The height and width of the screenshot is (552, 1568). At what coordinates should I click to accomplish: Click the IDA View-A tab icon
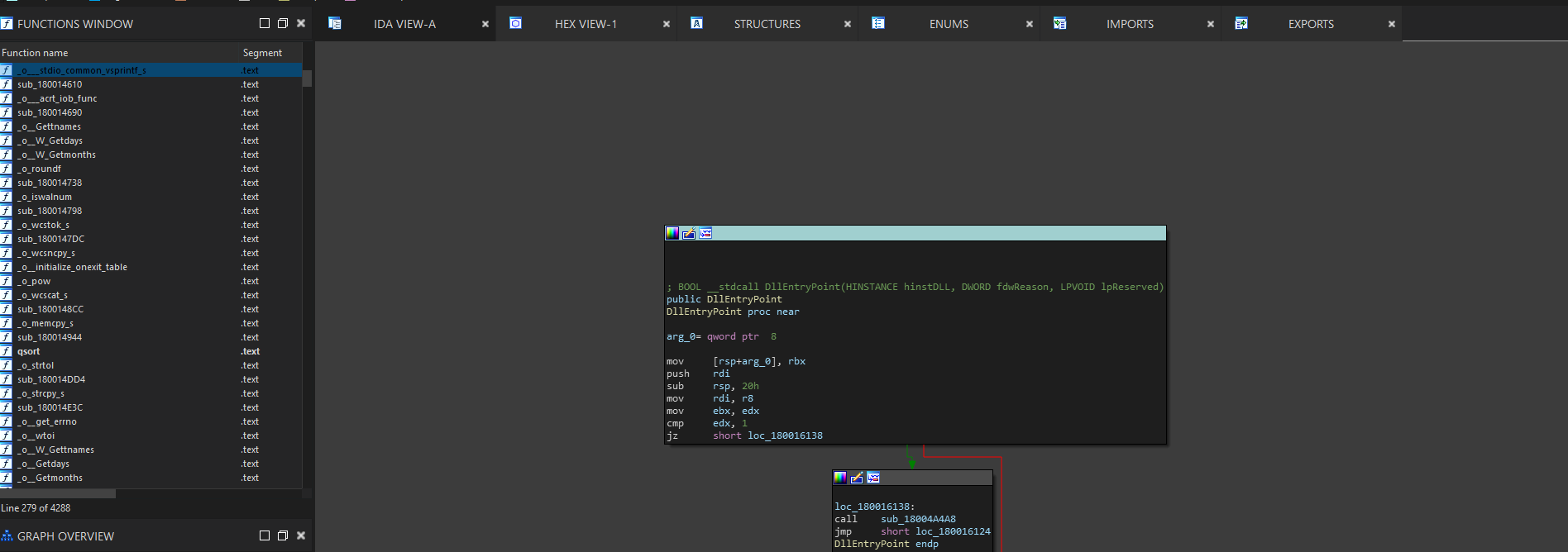click(x=335, y=23)
